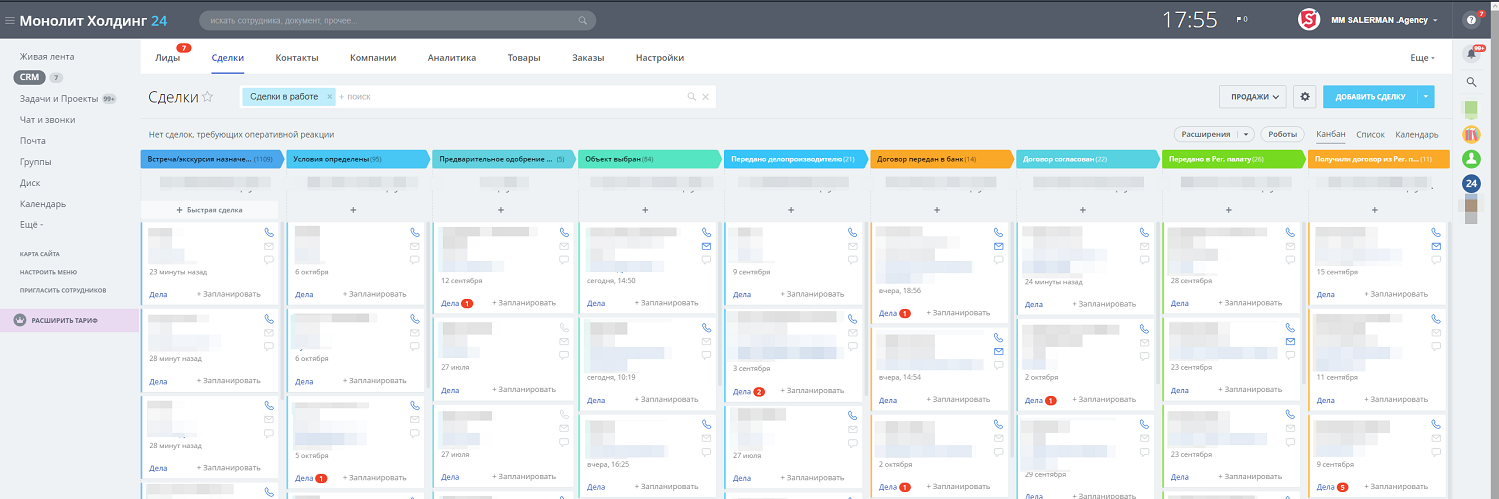Open the help question mark icon
The width and height of the screenshot is (1499, 499).
[1471, 20]
